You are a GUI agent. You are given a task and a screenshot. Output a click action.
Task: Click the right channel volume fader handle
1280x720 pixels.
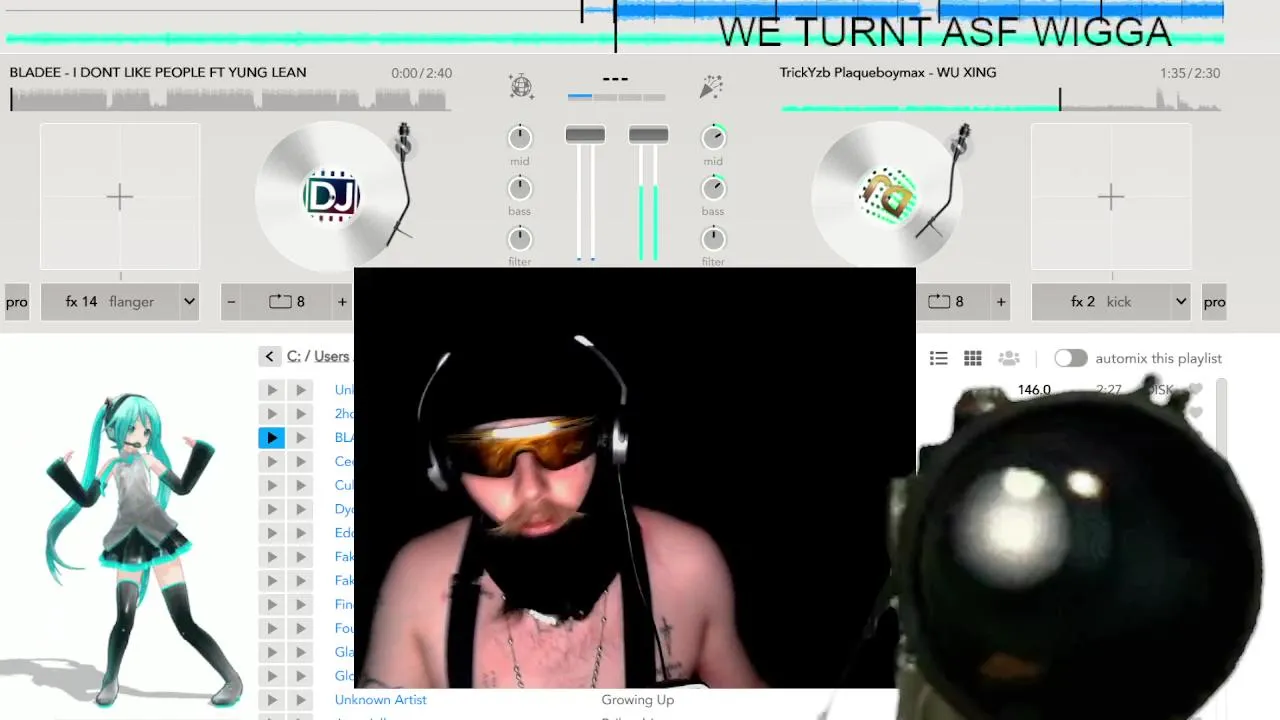(x=648, y=134)
